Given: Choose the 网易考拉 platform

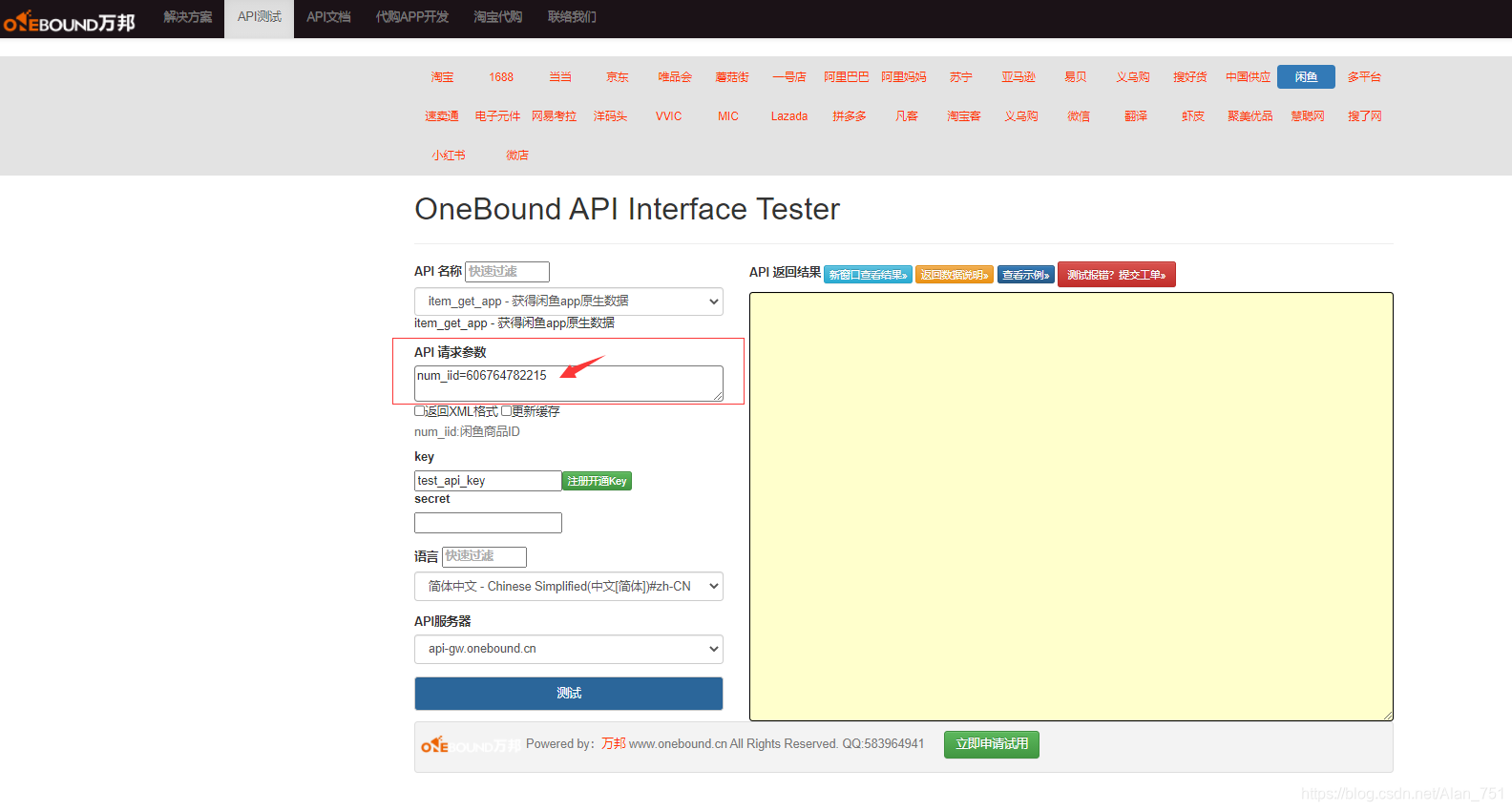Looking at the screenshot, I should pos(555,116).
